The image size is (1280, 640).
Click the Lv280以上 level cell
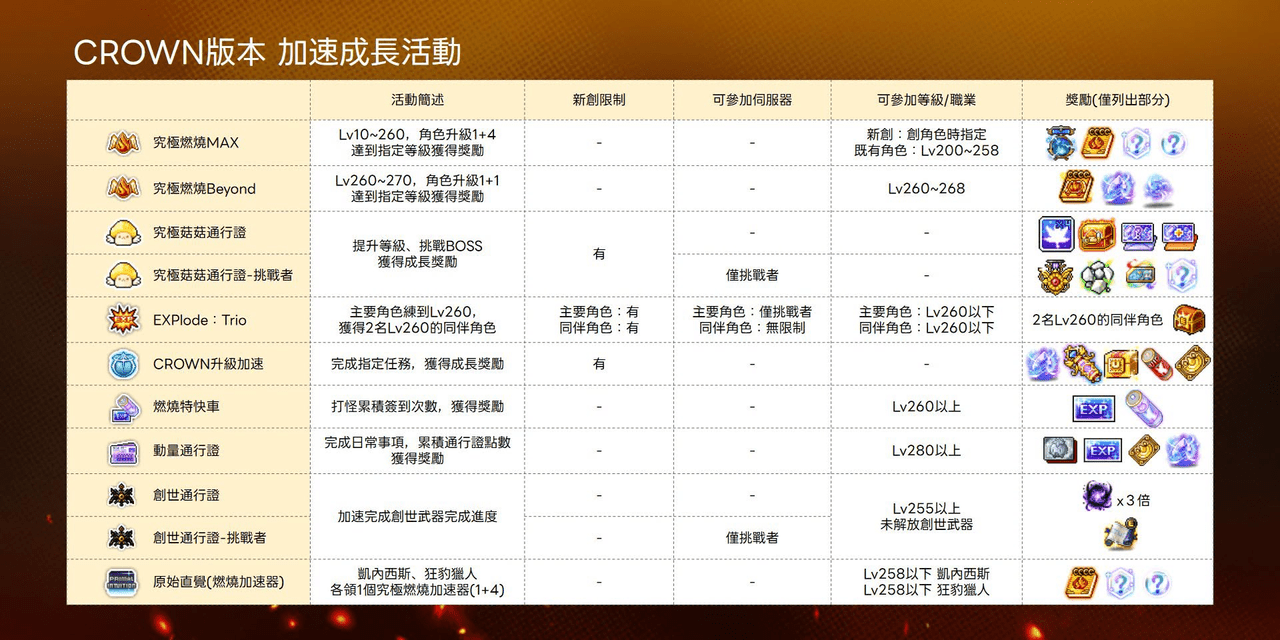pos(926,451)
